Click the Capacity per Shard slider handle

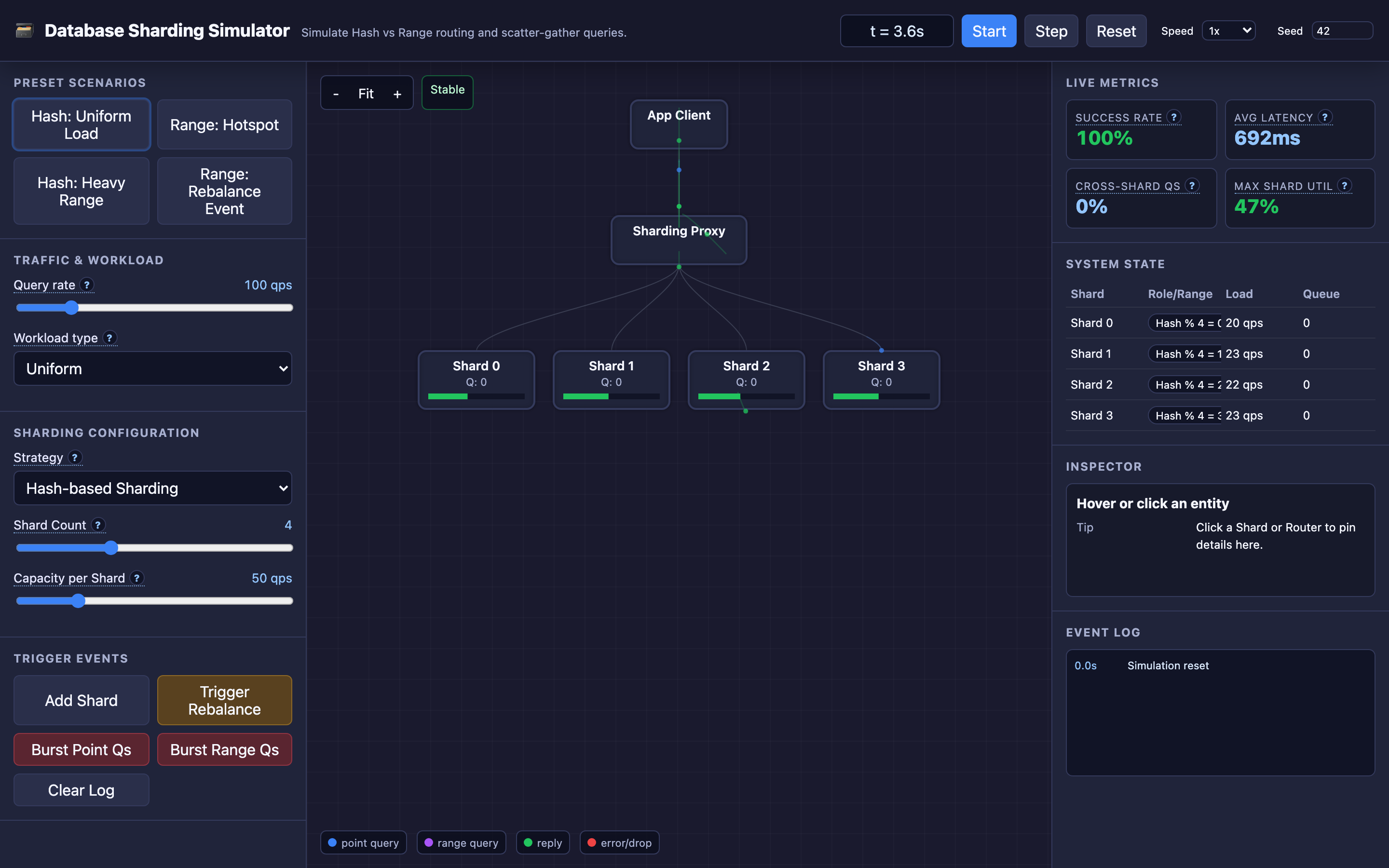click(78, 601)
